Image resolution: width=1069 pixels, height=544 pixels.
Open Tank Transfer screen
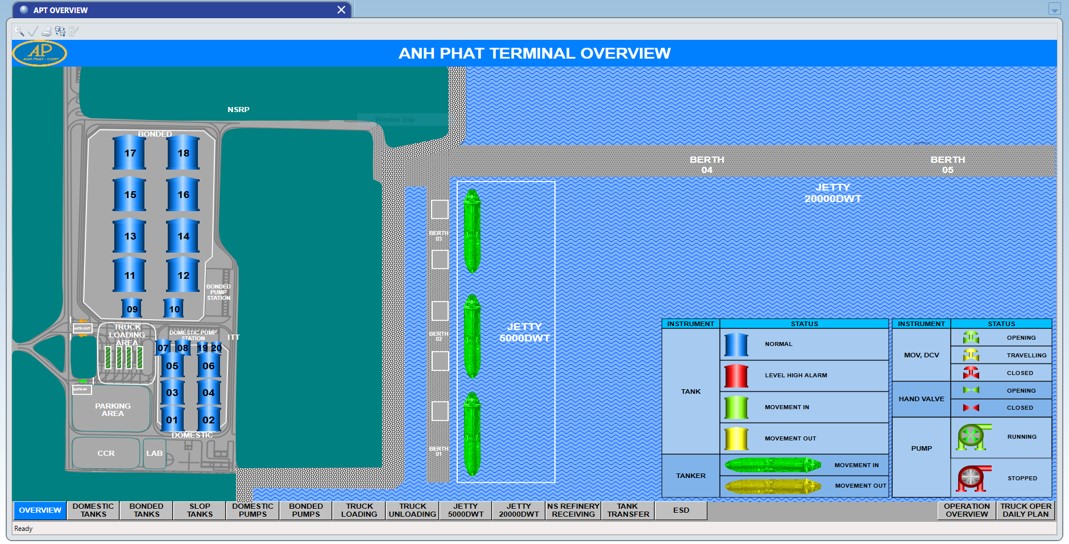pos(628,511)
